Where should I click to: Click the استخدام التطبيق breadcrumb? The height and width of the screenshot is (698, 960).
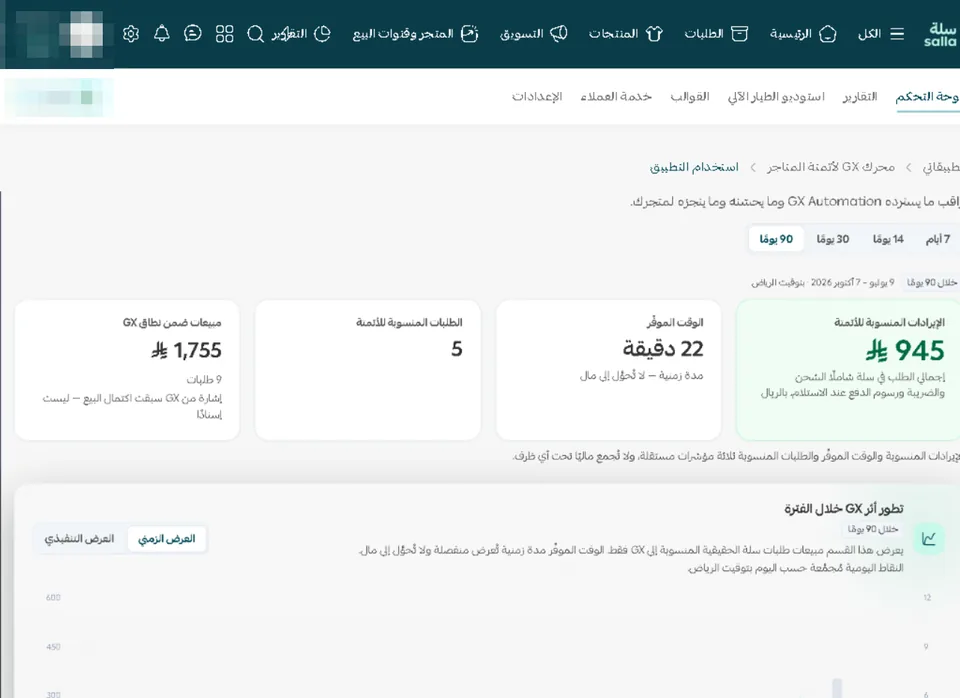(x=694, y=167)
